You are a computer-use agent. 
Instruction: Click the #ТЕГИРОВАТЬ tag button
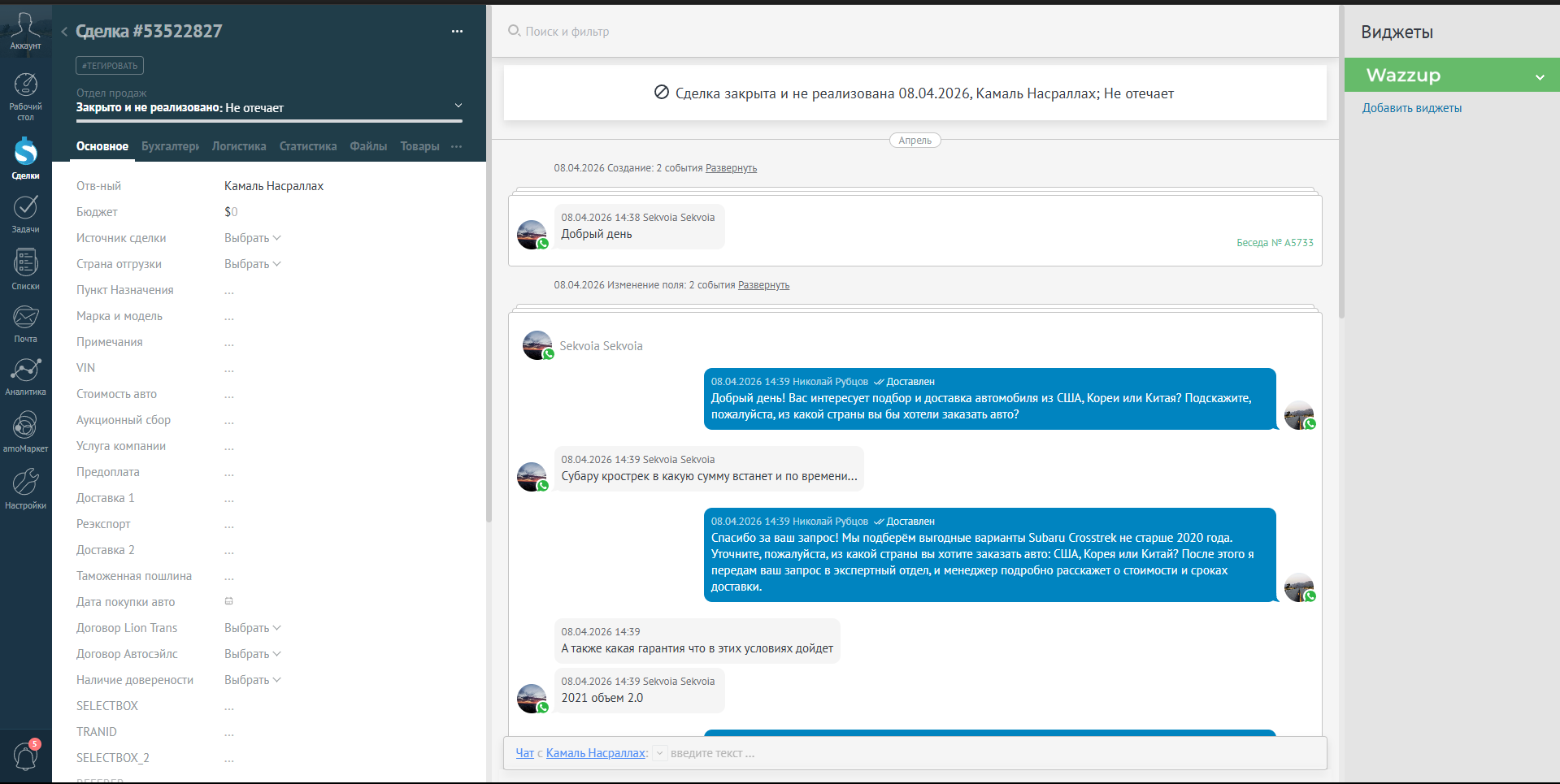click(x=110, y=66)
